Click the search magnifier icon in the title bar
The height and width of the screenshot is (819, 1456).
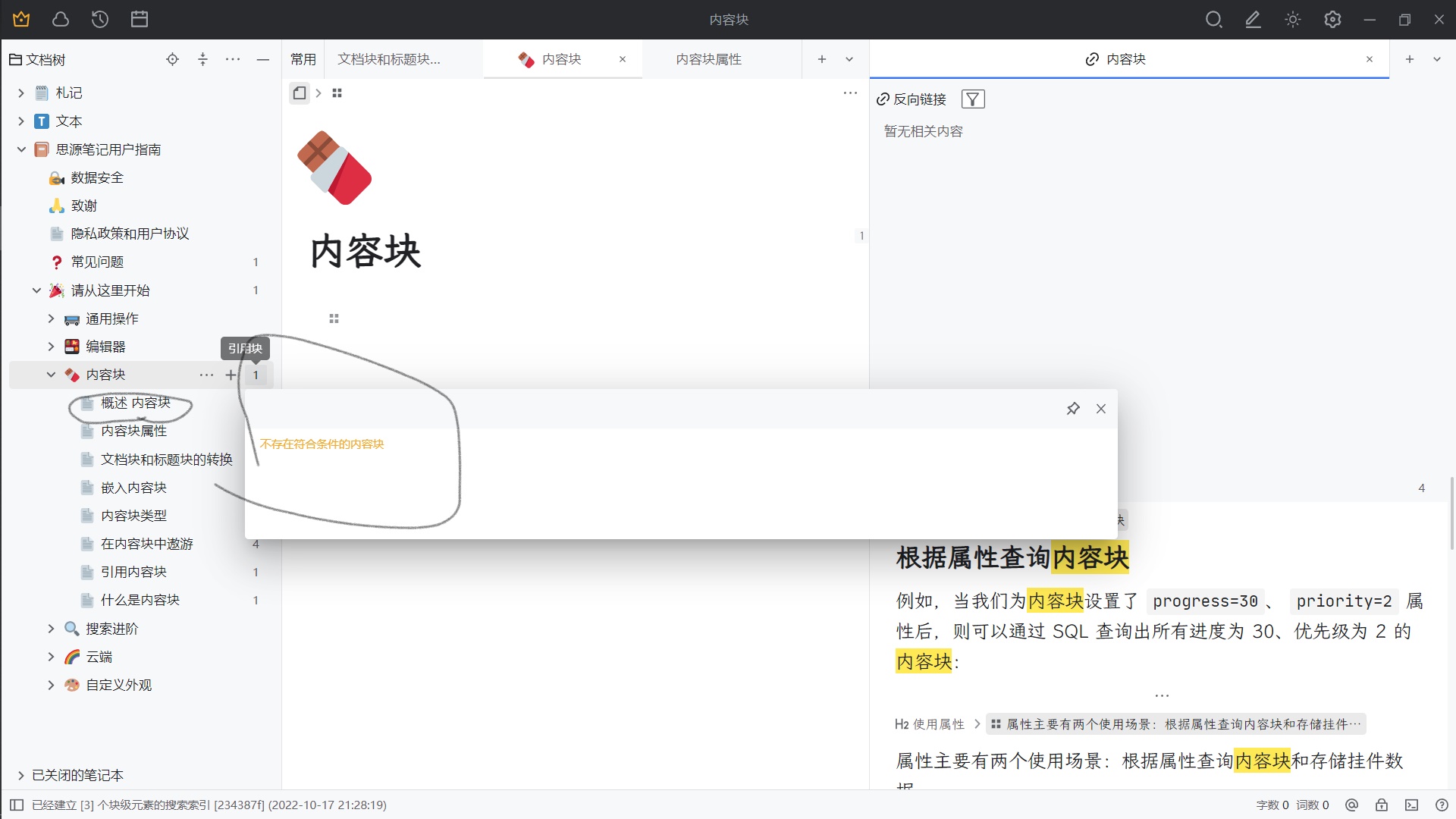point(1213,20)
